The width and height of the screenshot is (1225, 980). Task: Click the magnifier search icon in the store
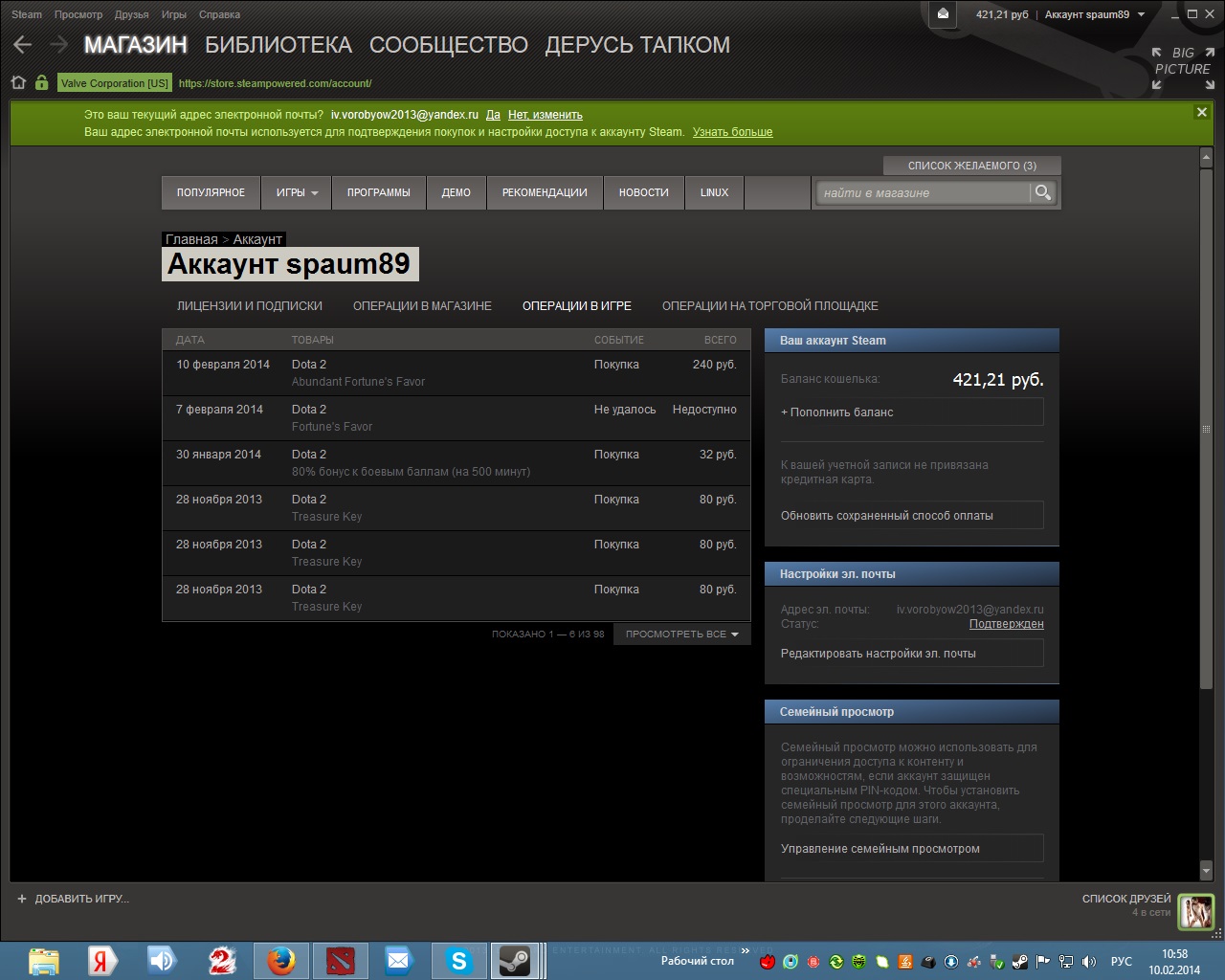click(1043, 192)
